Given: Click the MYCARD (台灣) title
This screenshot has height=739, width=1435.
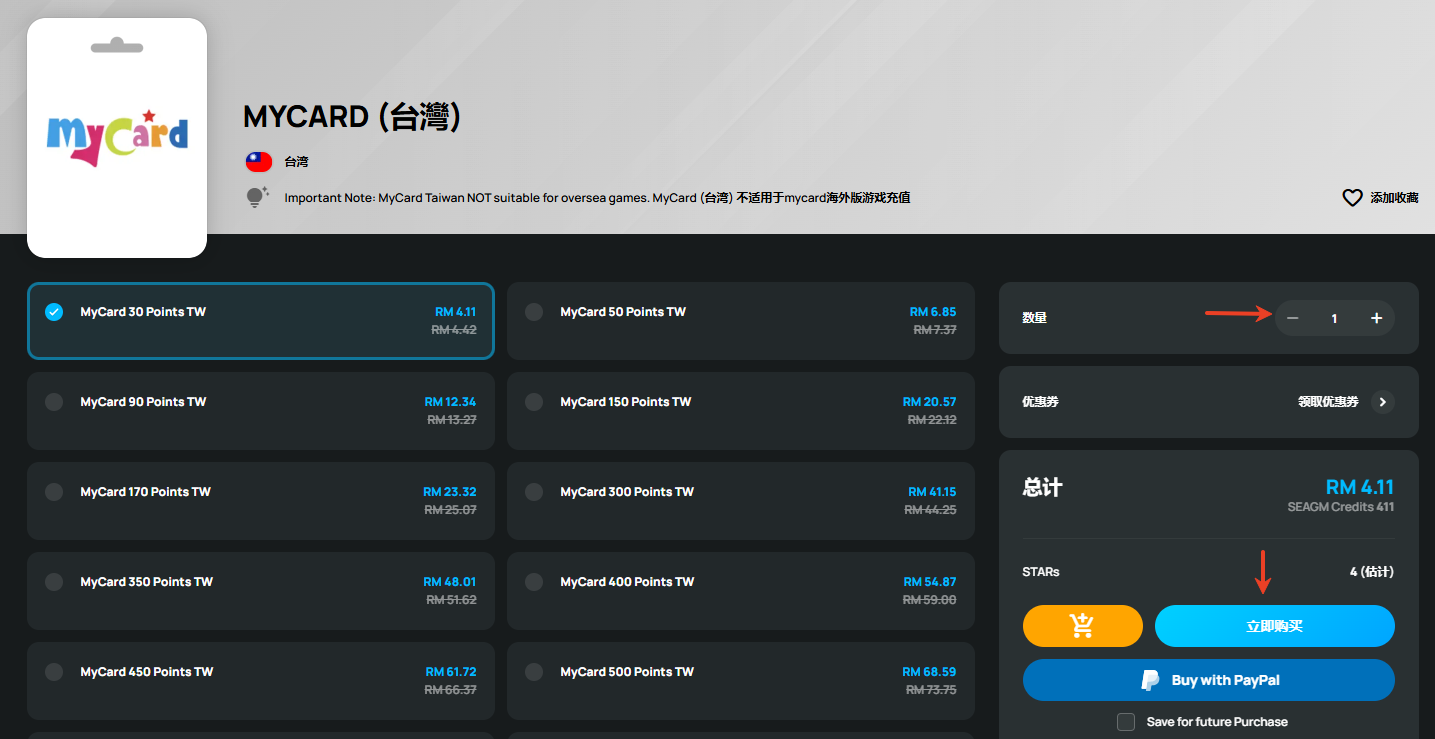Looking at the screenshot, I should point(352,117).
